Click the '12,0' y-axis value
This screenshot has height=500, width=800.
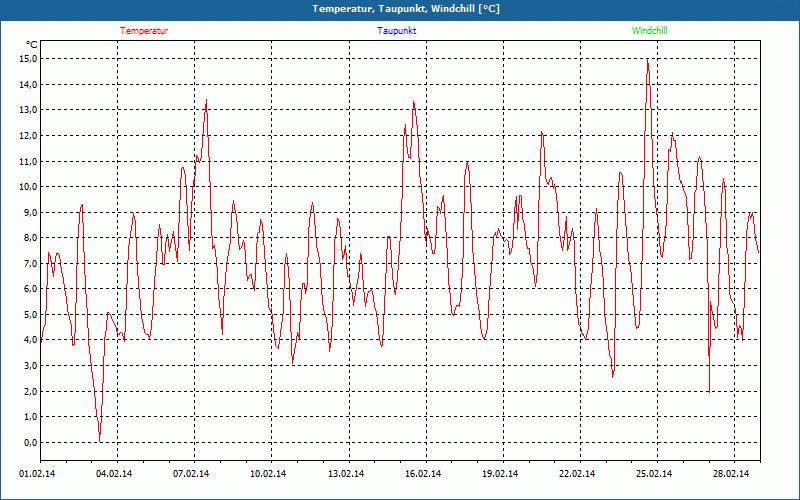[x=29, y=135]
